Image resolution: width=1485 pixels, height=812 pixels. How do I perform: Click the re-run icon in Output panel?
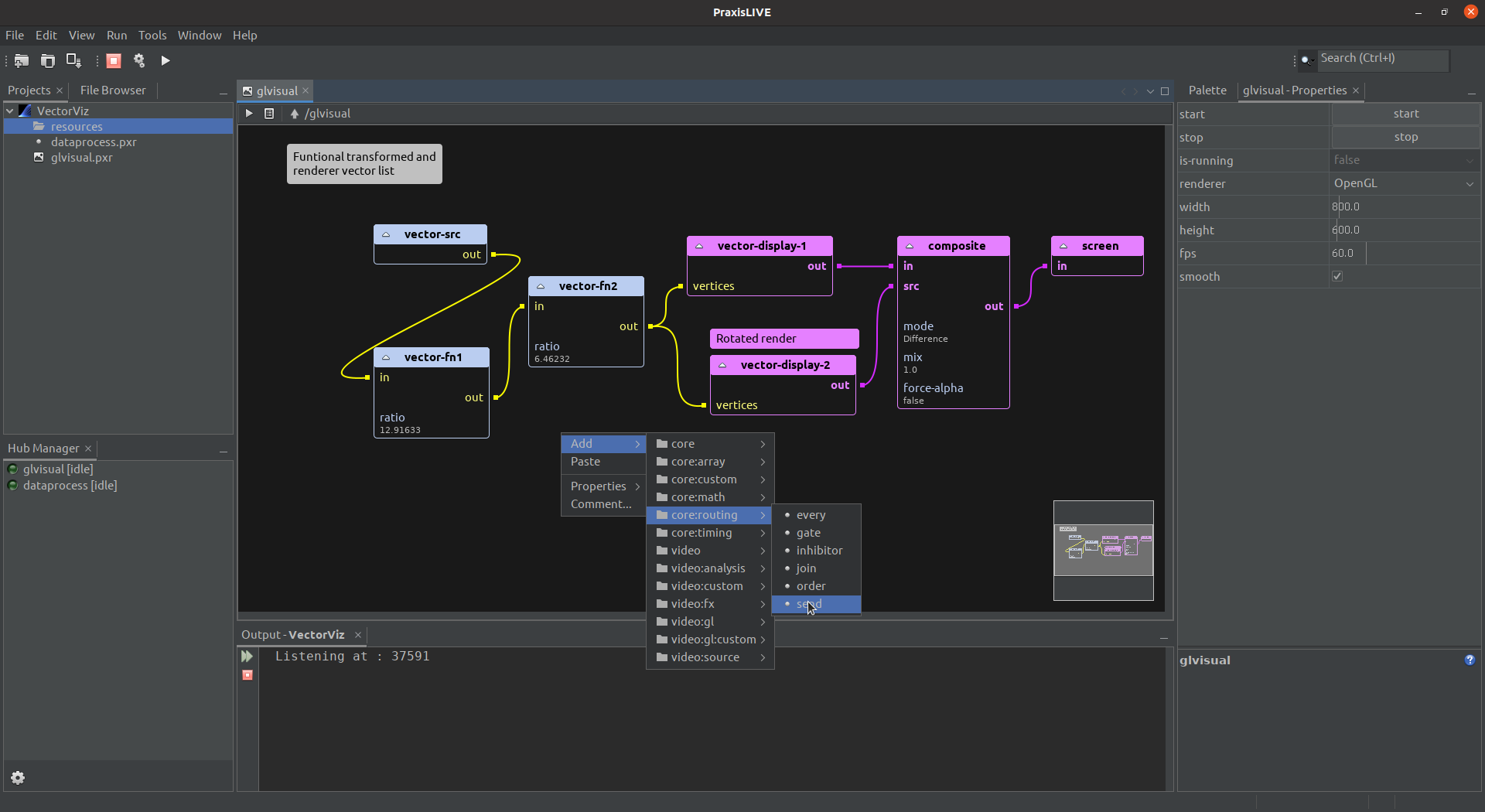click(x=247, y=657)
